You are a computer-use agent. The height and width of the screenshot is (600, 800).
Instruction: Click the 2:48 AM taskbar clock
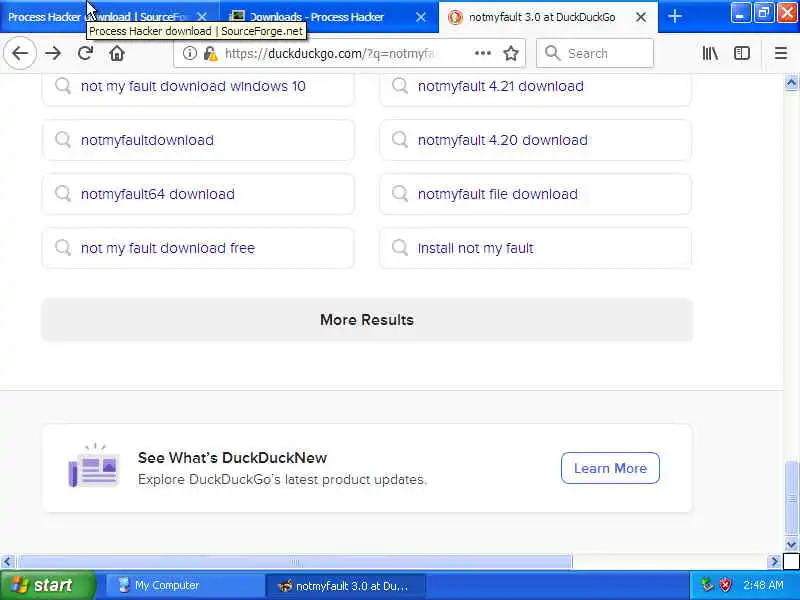[763, 585]
